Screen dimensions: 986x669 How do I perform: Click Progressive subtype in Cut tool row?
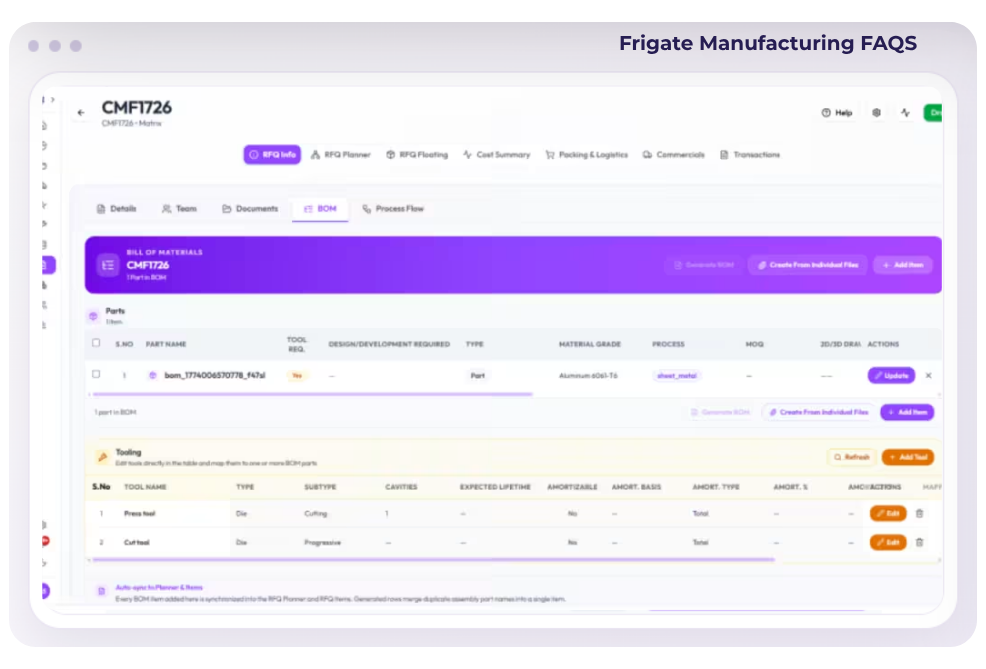323,543
